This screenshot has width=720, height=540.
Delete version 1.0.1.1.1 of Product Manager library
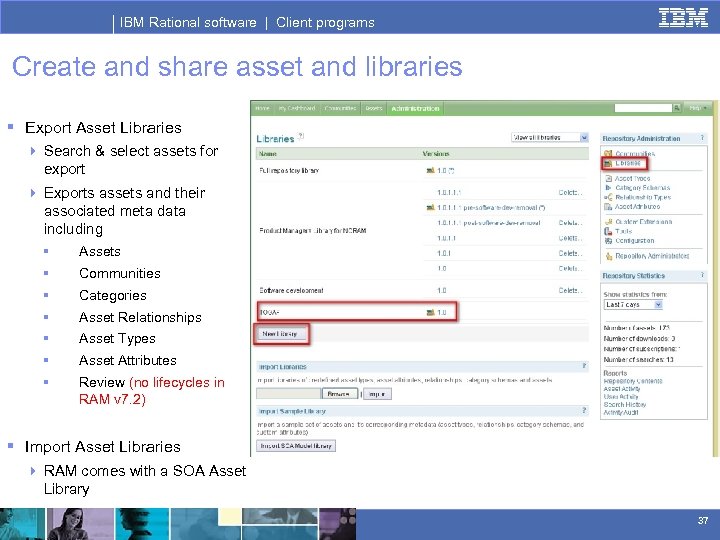point(570,192)
